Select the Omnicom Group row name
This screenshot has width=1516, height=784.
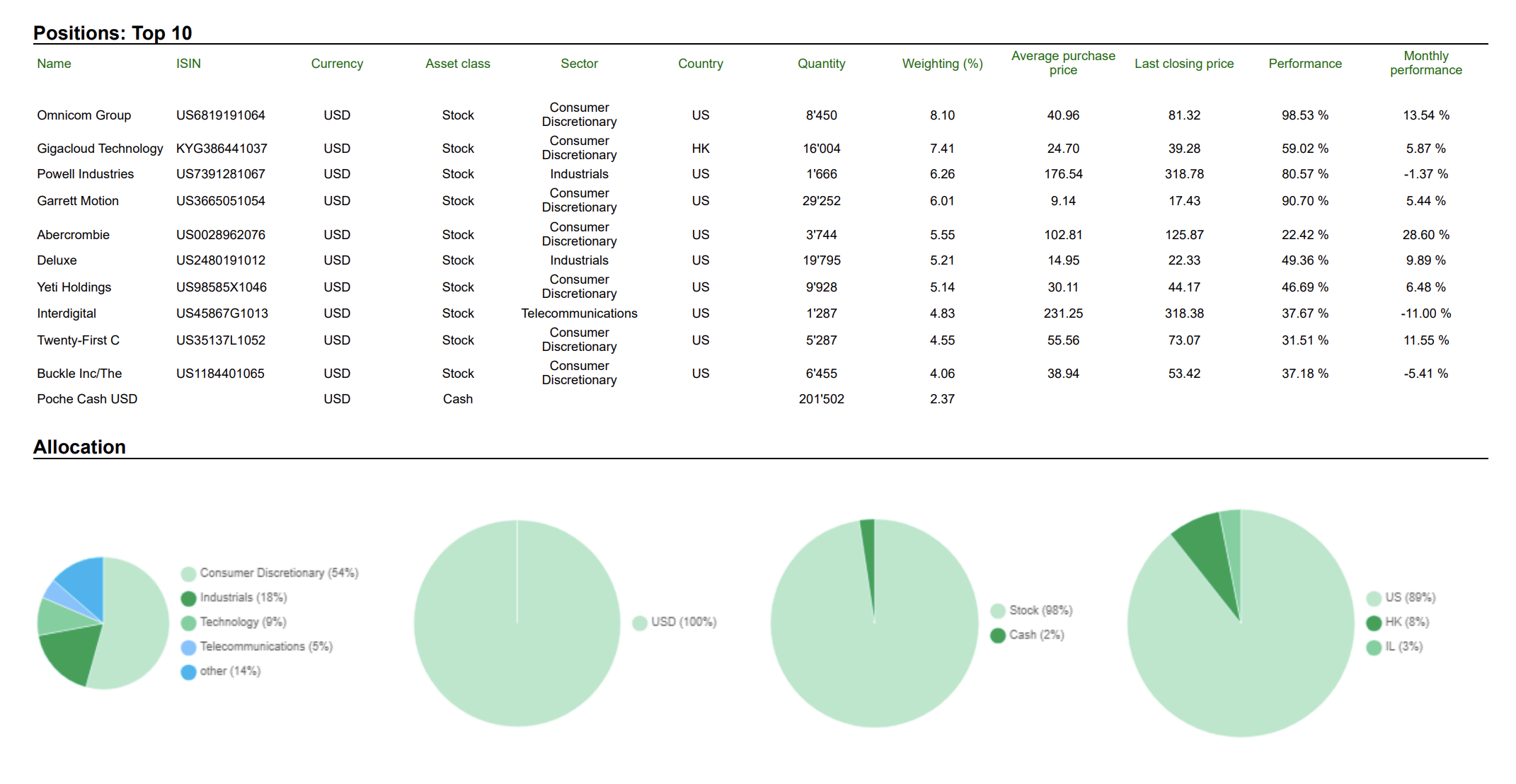[84, 115]
